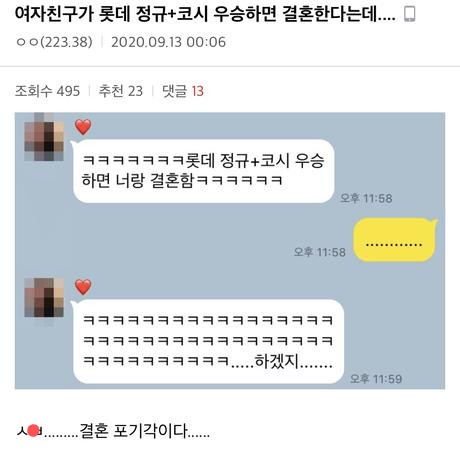Click the author name ㅇㅇ(223.38)
460x476 pixels.
tap(54, 42)
